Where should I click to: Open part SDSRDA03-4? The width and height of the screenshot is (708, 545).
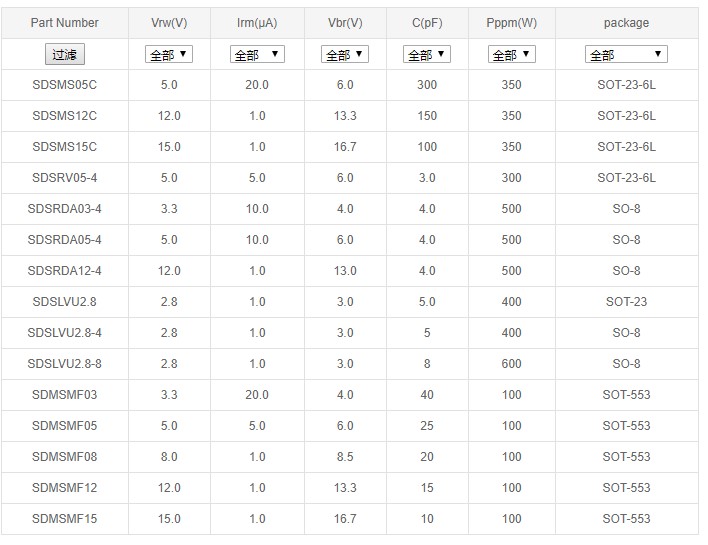coord(64,209)
